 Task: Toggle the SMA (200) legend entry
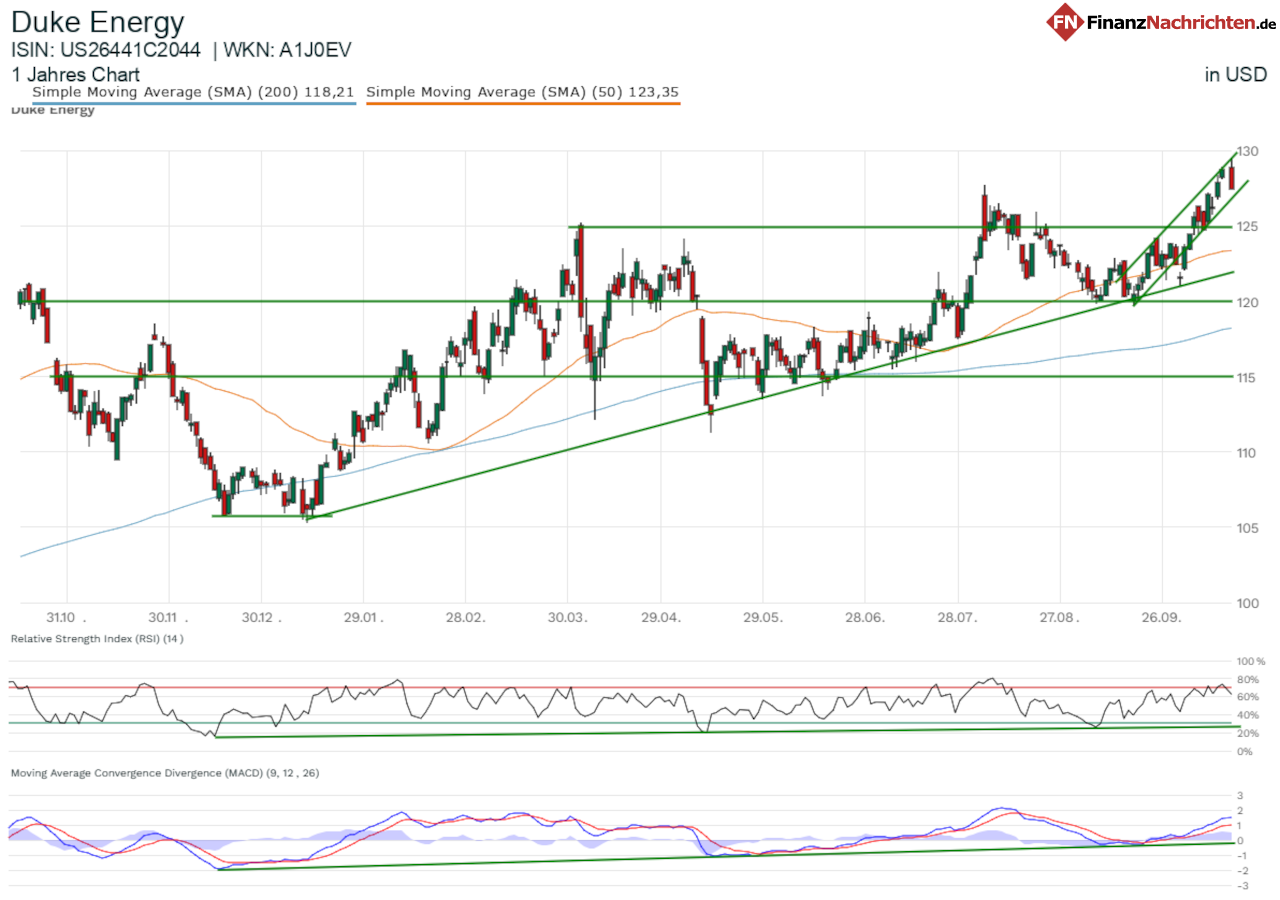tap(193, 92)
